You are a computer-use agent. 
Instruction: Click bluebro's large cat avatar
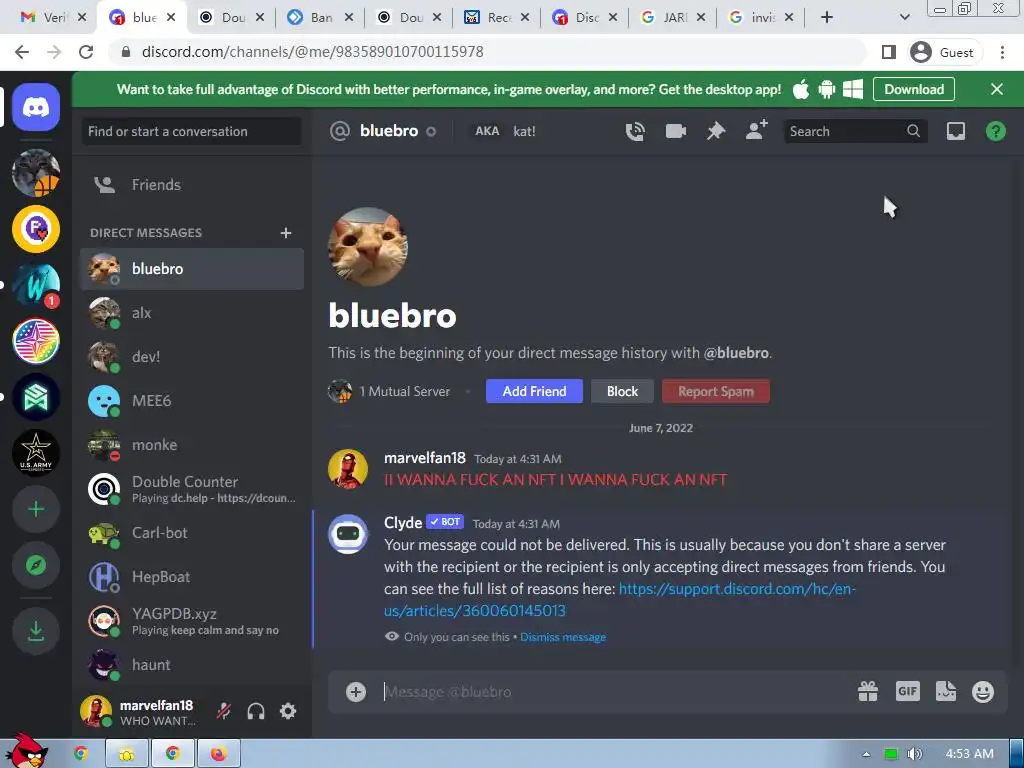click(x=368, y=247)
